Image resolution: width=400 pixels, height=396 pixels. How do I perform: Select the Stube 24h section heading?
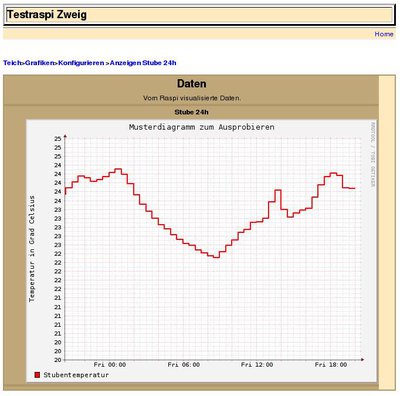coord(191,112)
